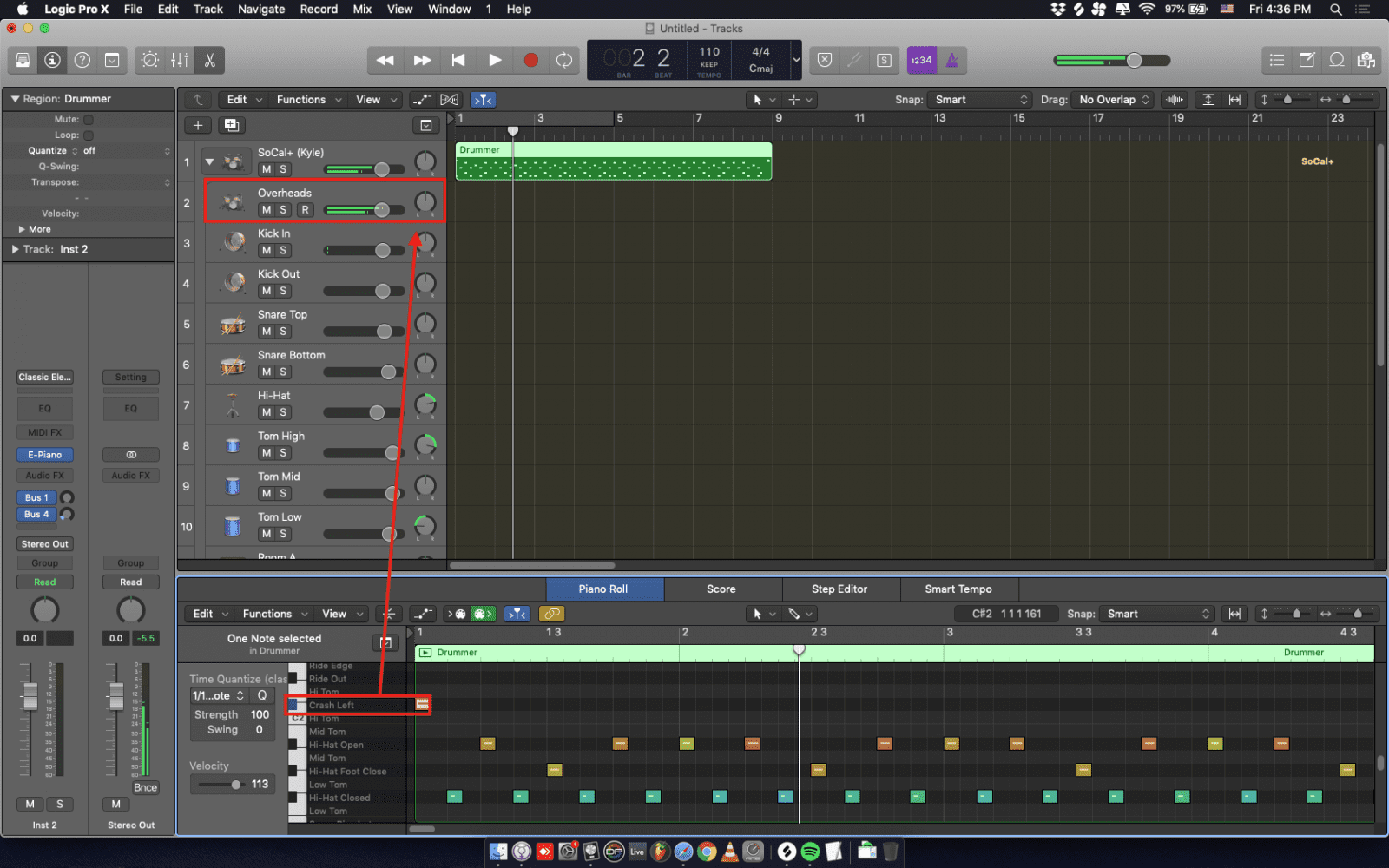
Task: Open the Tracks area Edit menu
Action: [x=244, y=100]
